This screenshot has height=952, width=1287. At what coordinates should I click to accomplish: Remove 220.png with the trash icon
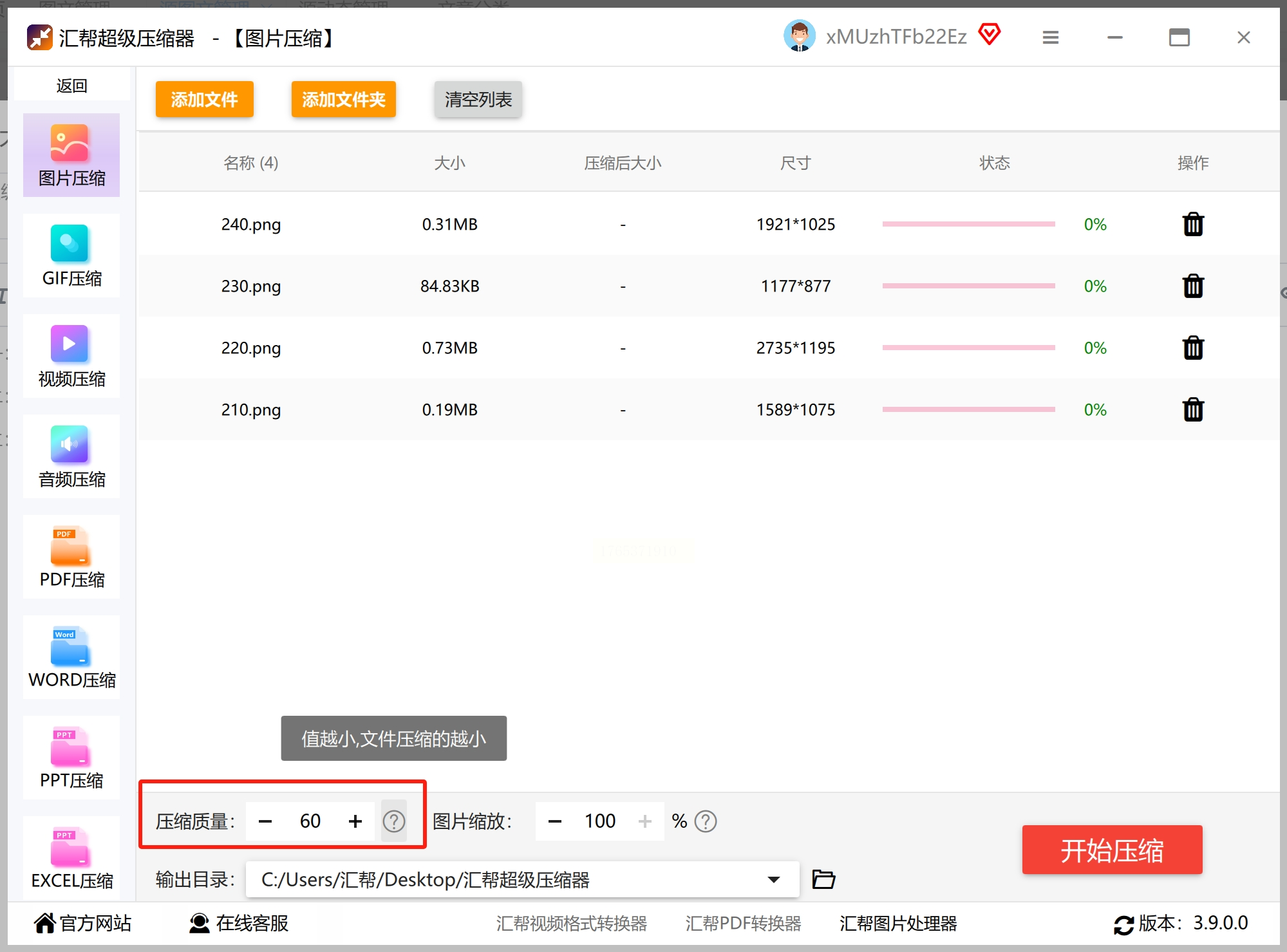click(1192, 348)
